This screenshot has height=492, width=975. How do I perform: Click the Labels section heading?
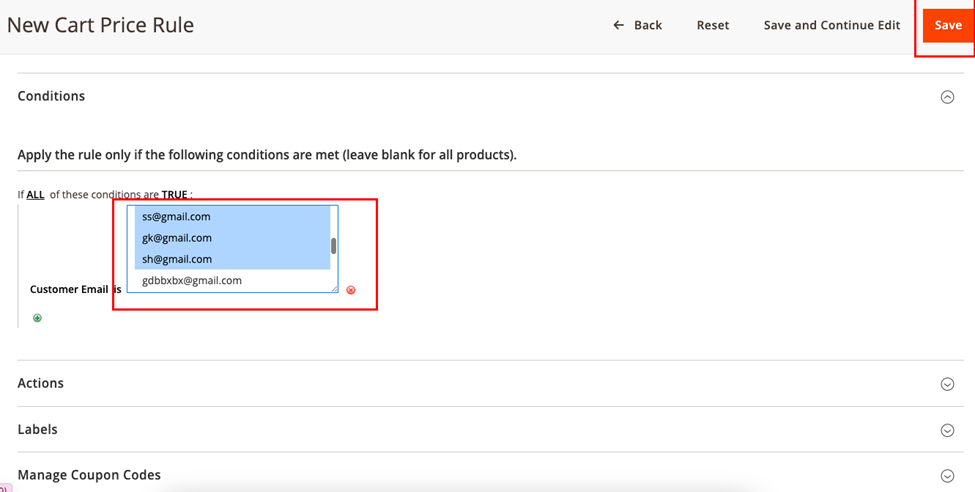click(37, 429)
